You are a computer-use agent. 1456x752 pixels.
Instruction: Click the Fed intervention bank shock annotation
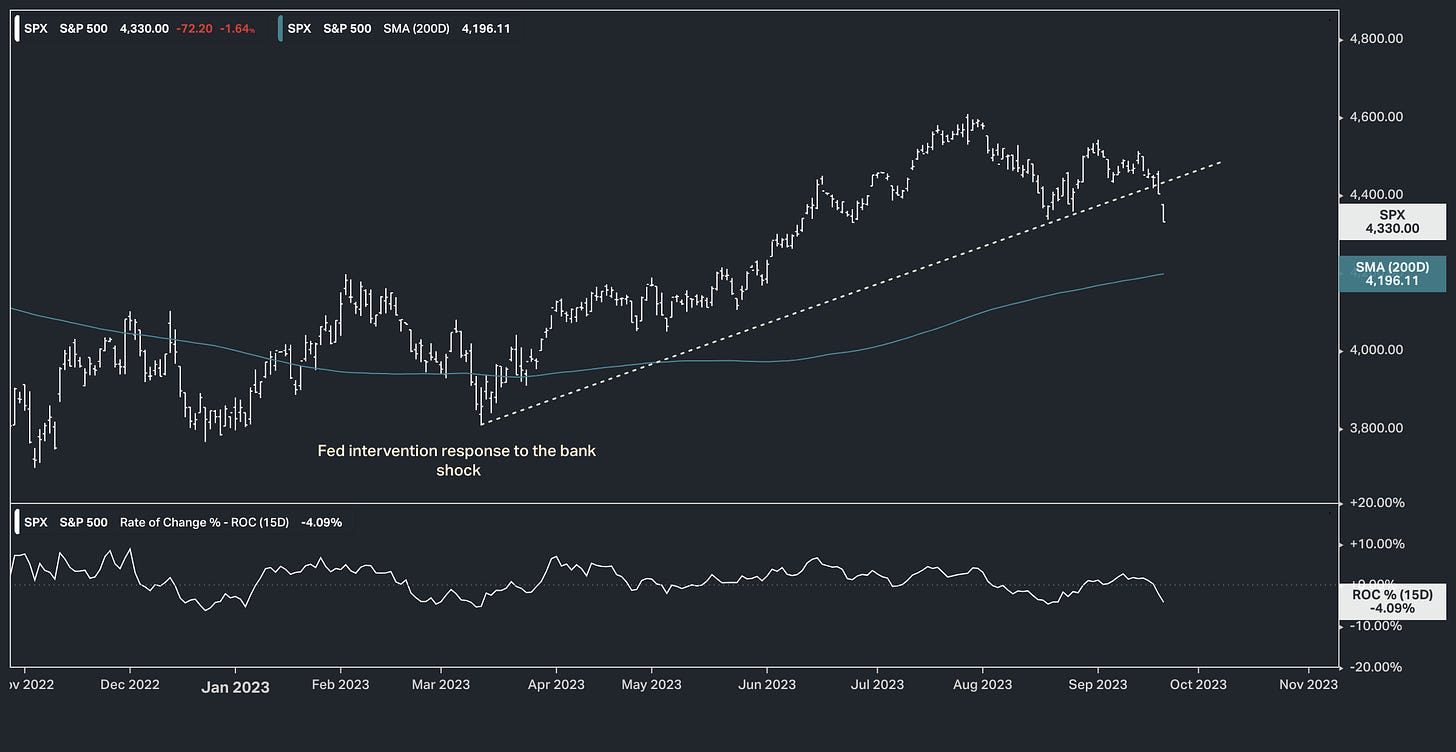(457, 460)
